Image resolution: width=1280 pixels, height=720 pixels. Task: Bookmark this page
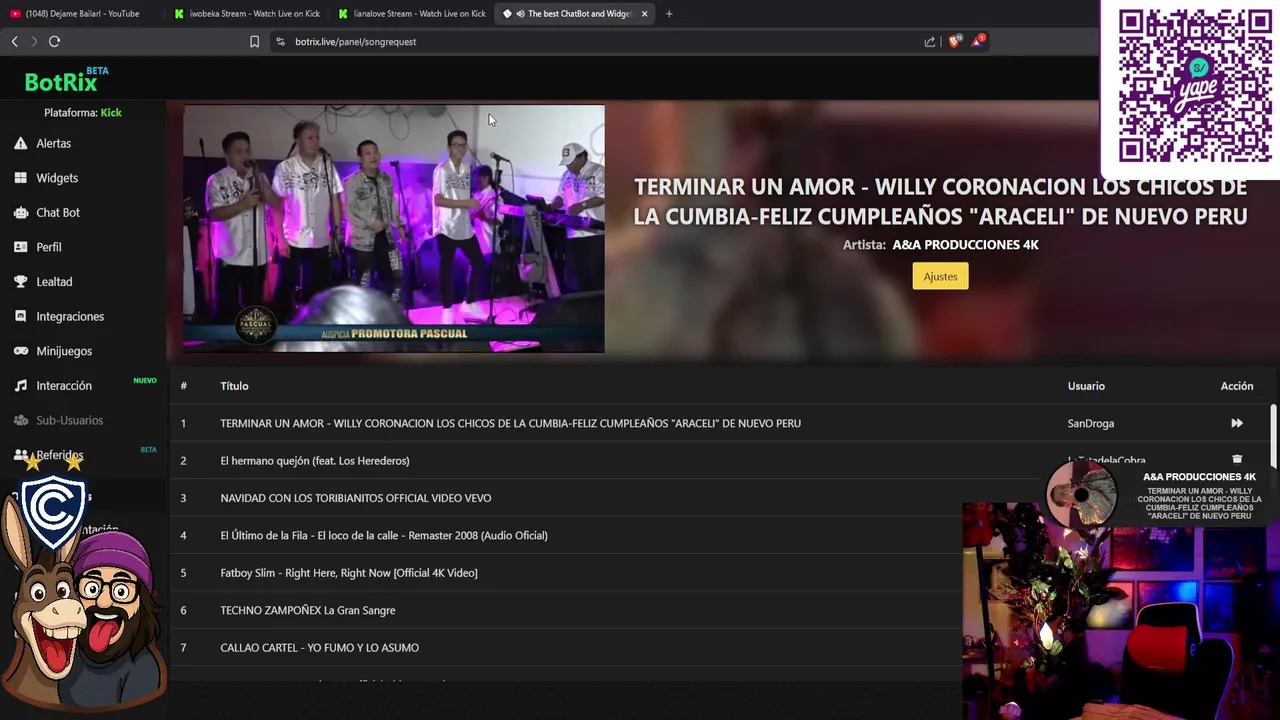(254, 41)
